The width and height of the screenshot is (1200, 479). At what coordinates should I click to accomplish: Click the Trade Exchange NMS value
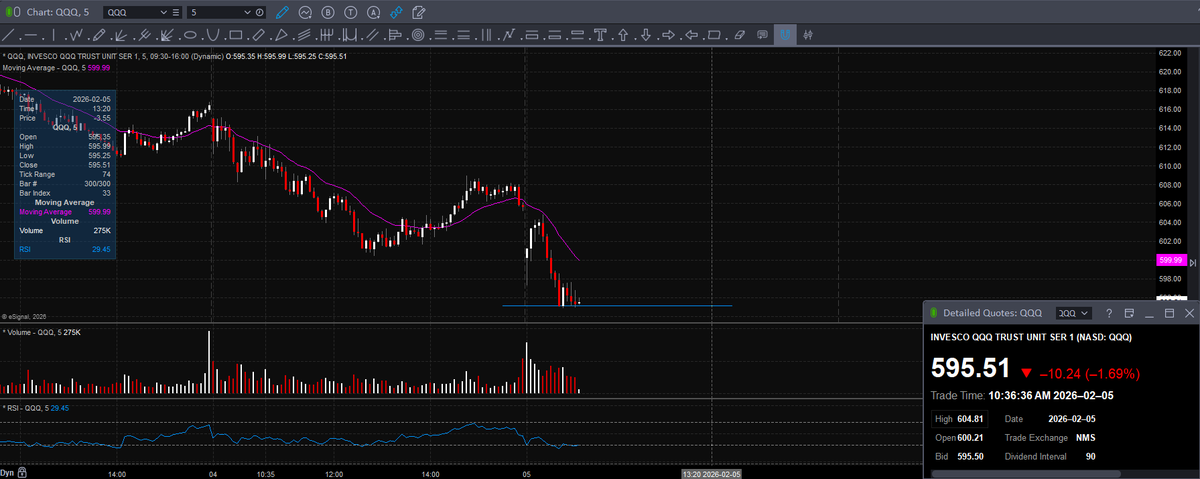[x=1086, y=438]
